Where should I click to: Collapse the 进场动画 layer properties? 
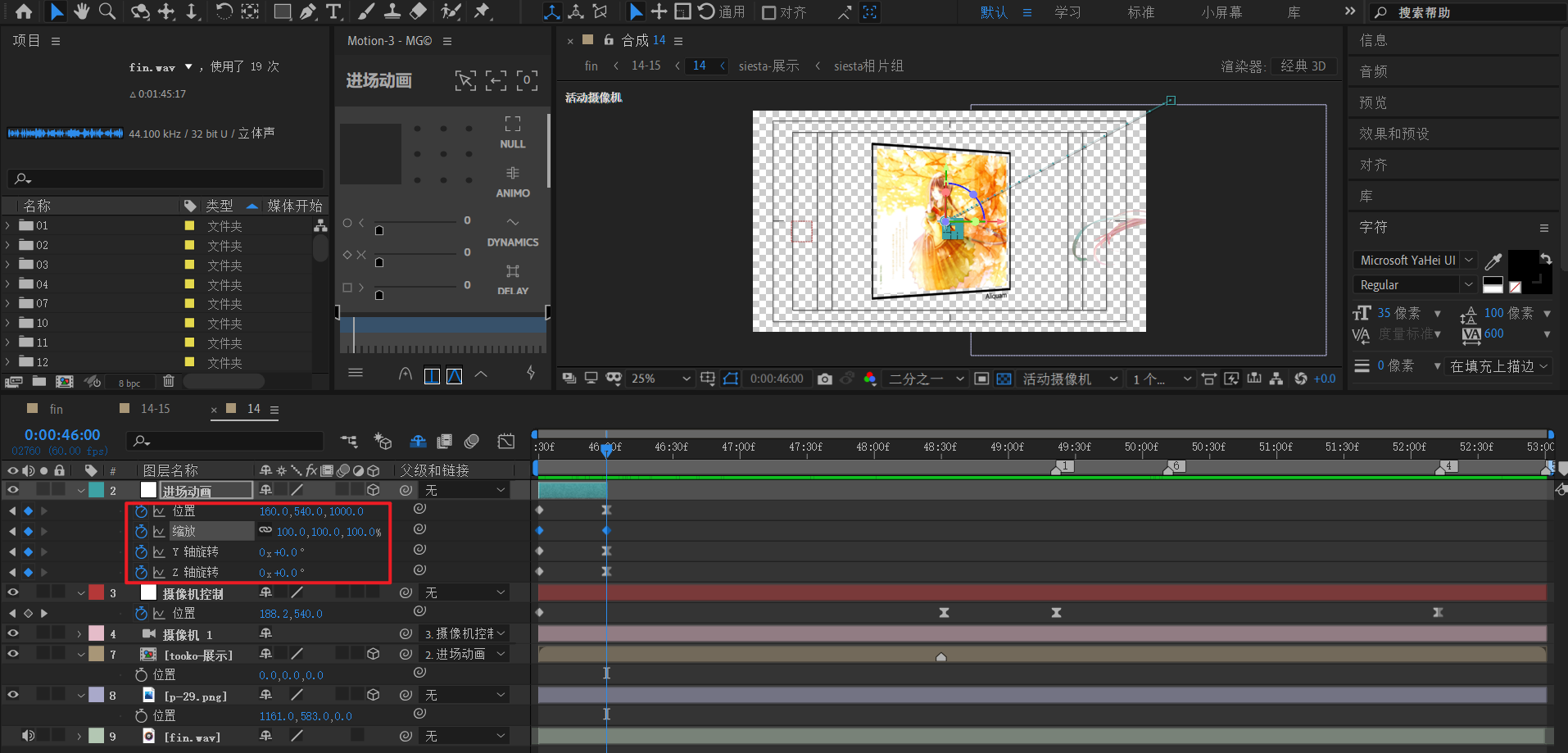81,490
